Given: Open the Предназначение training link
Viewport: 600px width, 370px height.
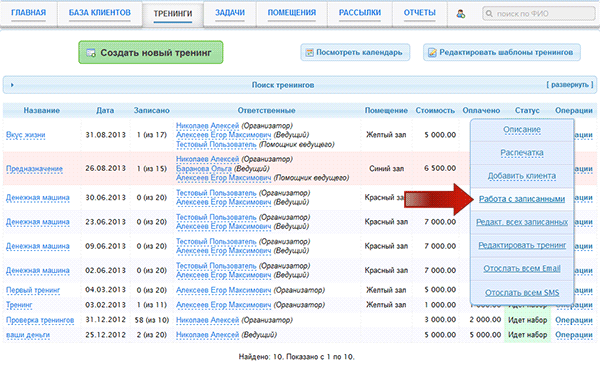Looking at the screenshot, I should click(x=34, y=169).
